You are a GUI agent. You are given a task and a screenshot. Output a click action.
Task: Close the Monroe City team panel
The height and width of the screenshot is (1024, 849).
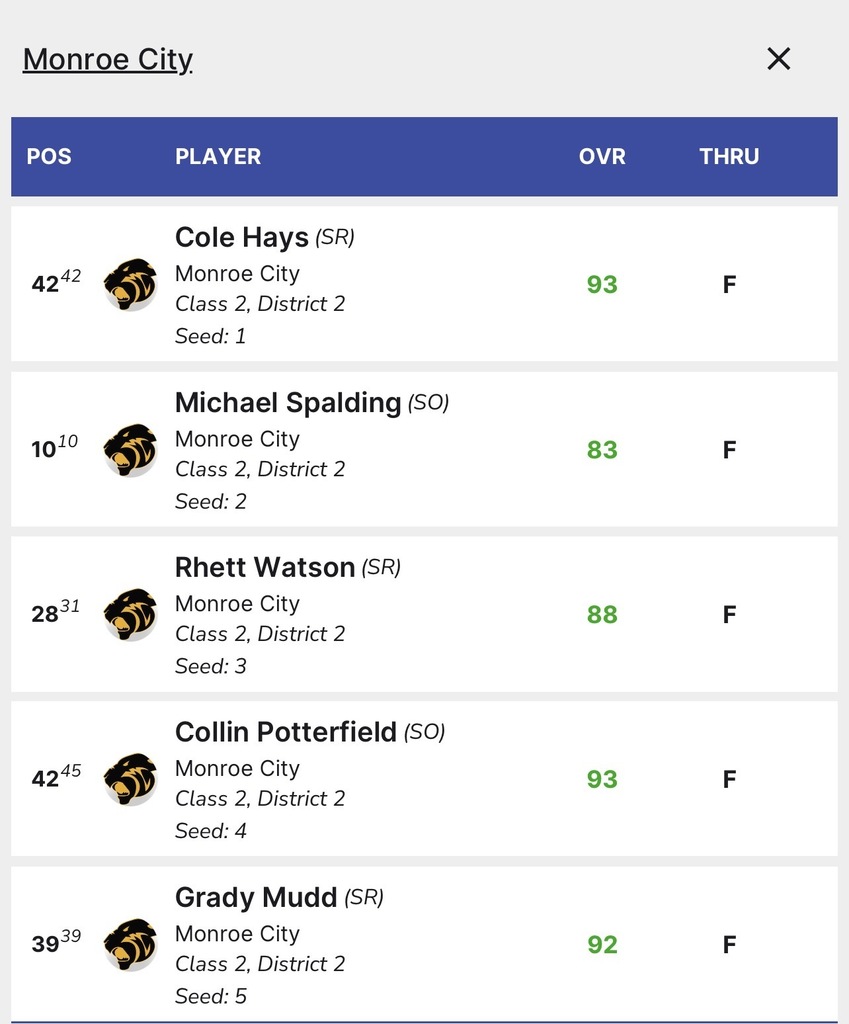pos(778,59)
